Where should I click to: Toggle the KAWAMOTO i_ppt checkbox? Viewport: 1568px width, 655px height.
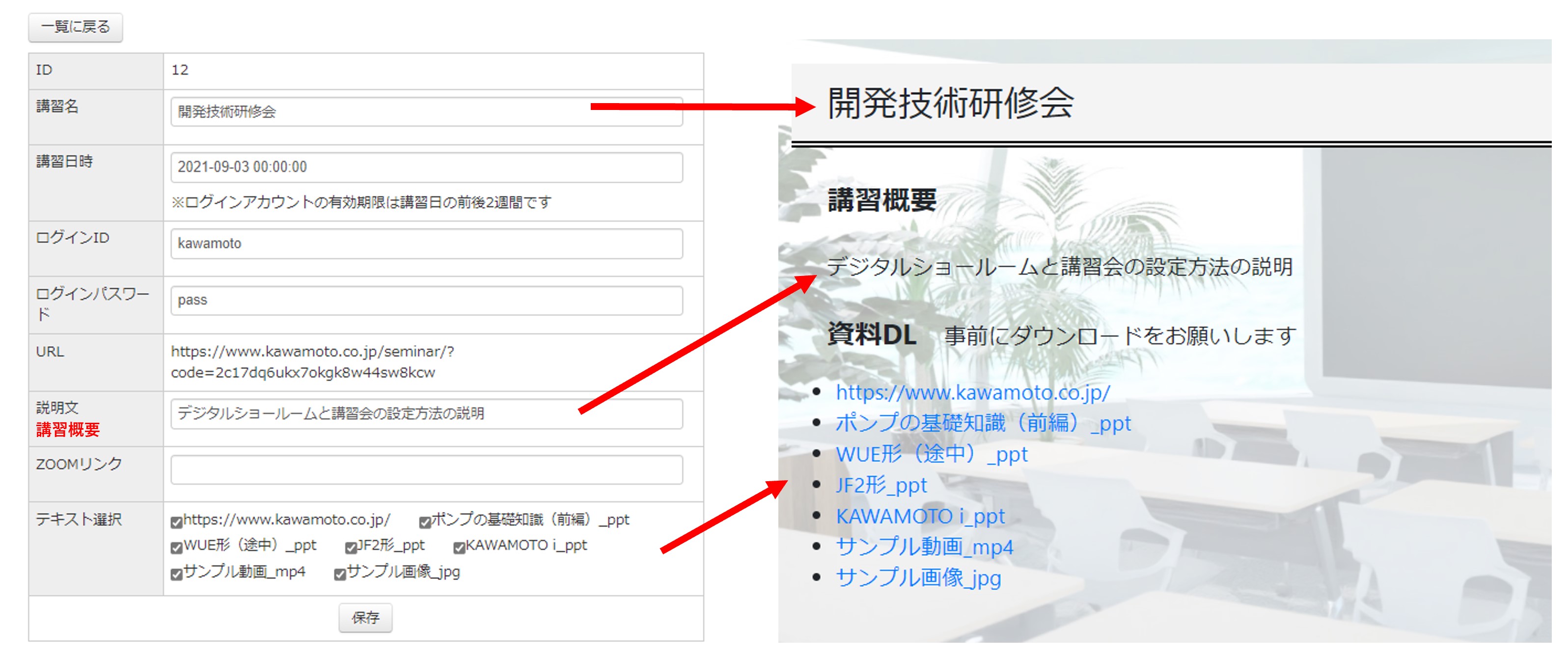(459, 547)
